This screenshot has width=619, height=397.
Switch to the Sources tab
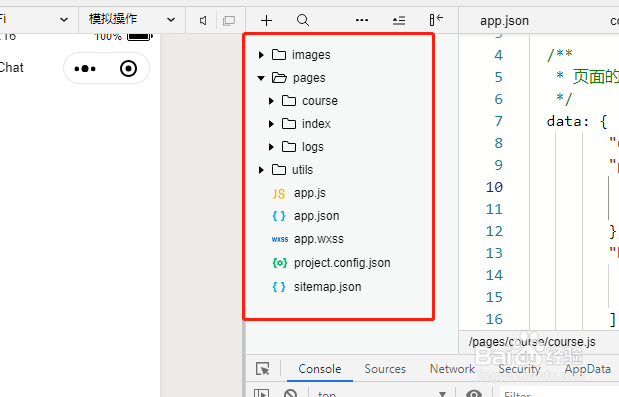click(x=385, y=369)
